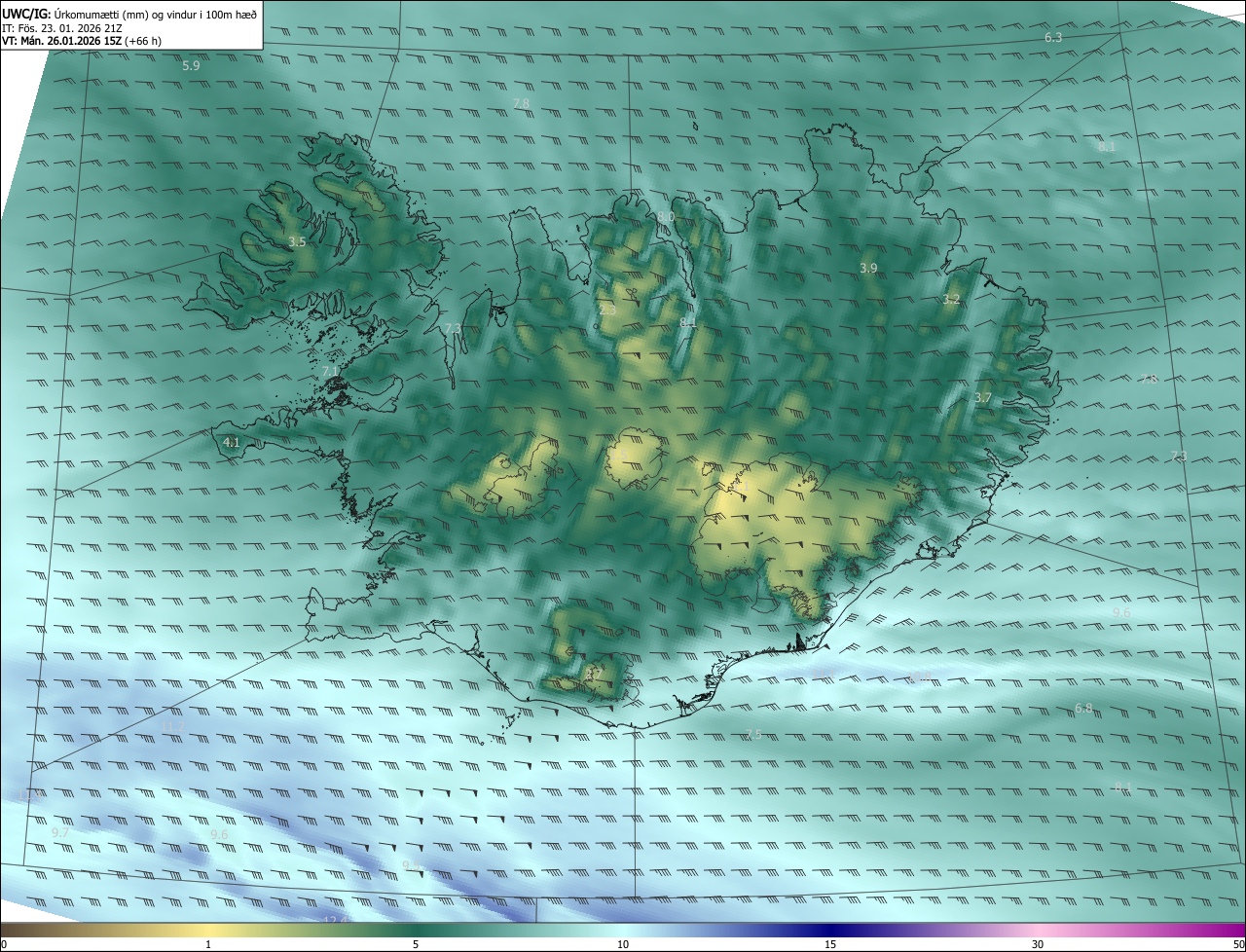Click the 5 tick on the color scale

[x=416, y=944]
